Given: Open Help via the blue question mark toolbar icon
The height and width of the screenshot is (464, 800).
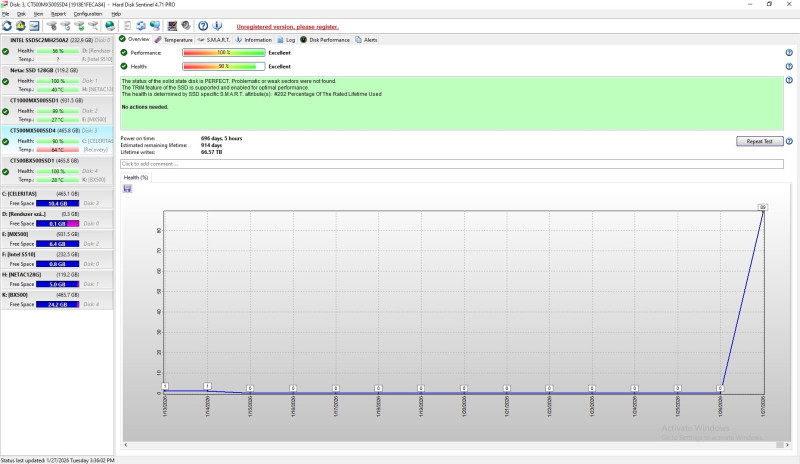Looking at the screenshot, I should (x=203, y=26).
